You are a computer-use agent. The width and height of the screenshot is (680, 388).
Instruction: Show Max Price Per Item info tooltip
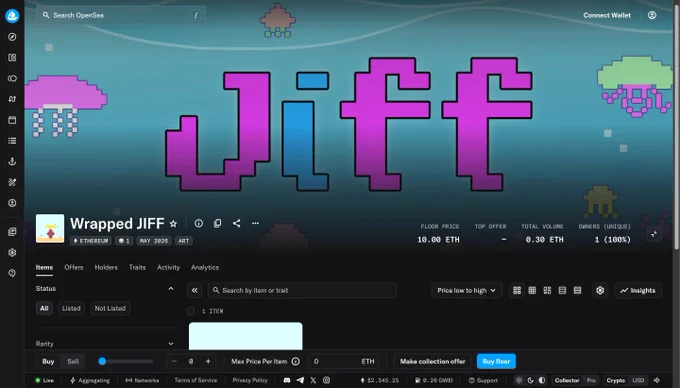click(x=296, y=362)
